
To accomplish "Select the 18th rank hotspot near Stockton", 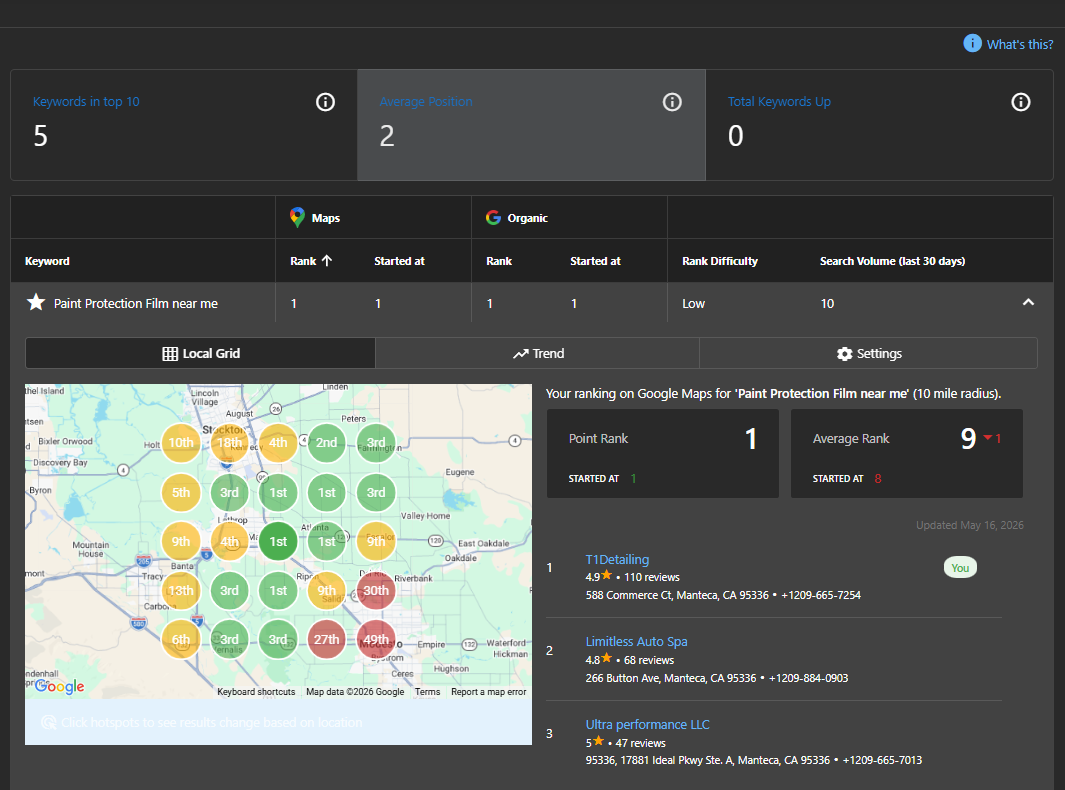I will (x=230, y=443).
